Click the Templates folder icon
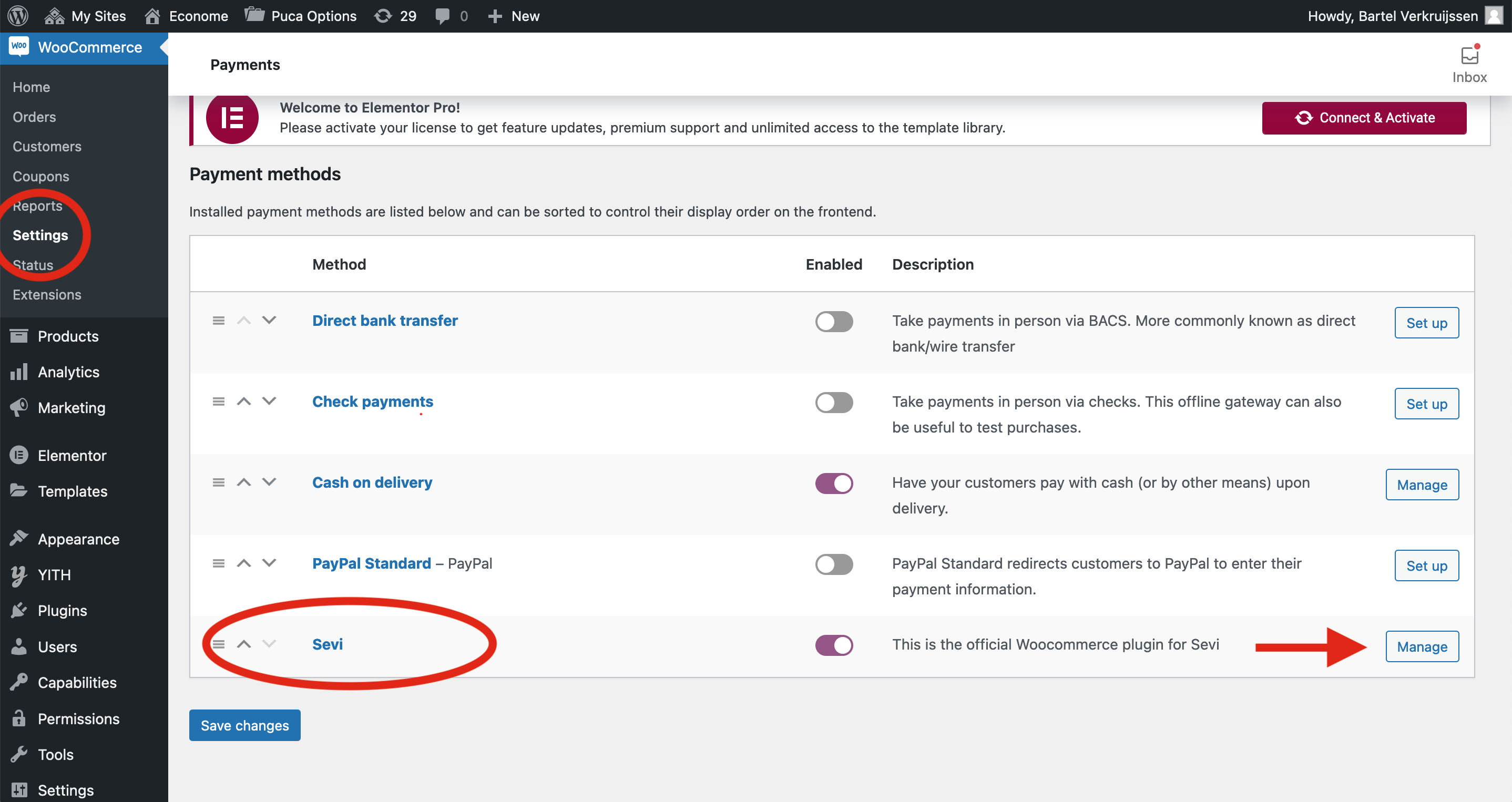 (19, 491)
